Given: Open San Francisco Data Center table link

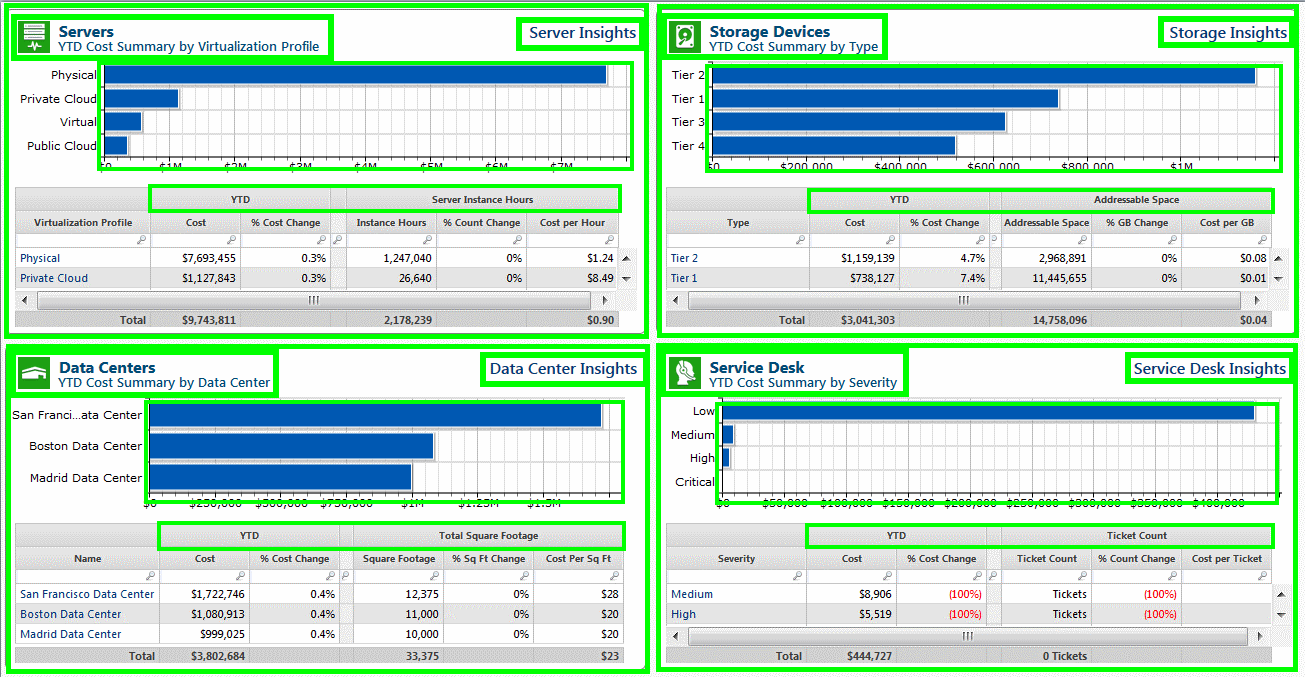Looking at the screenshot, I should (87, 595).
